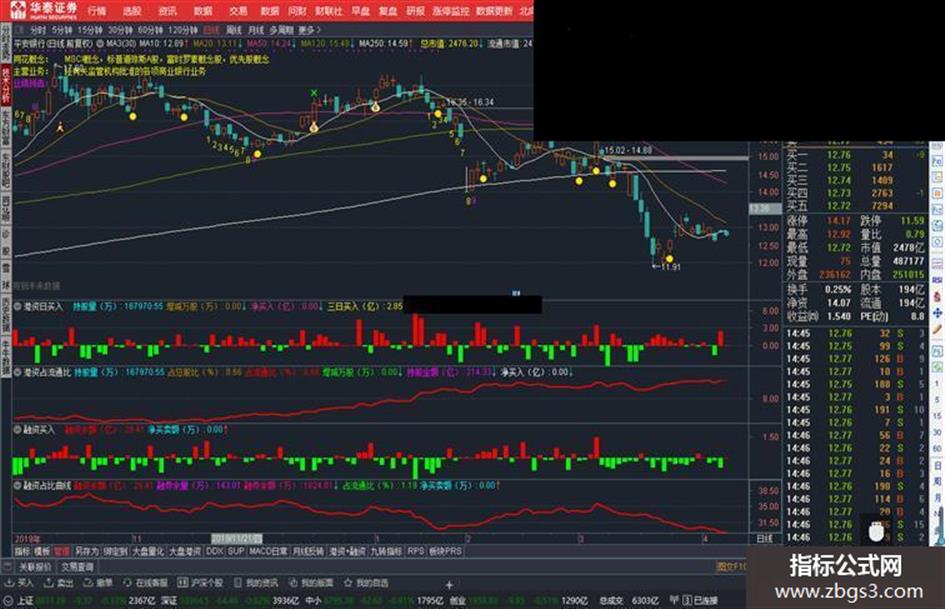This screenshot has width=945, height=609.
Task: Toggle the 融资占比曲线 indicator circle icon
Action: 18,485
